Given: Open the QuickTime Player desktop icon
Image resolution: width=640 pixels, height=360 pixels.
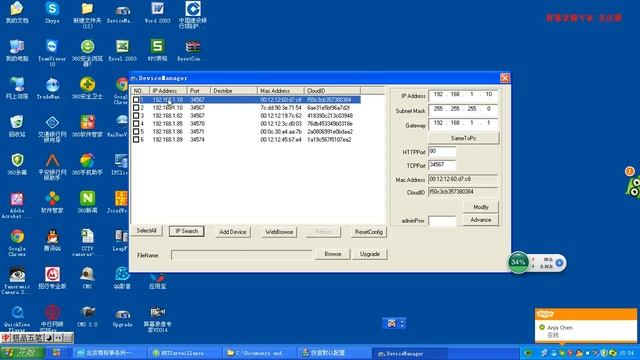Looking at the screenshot, I should pos(17,318).
